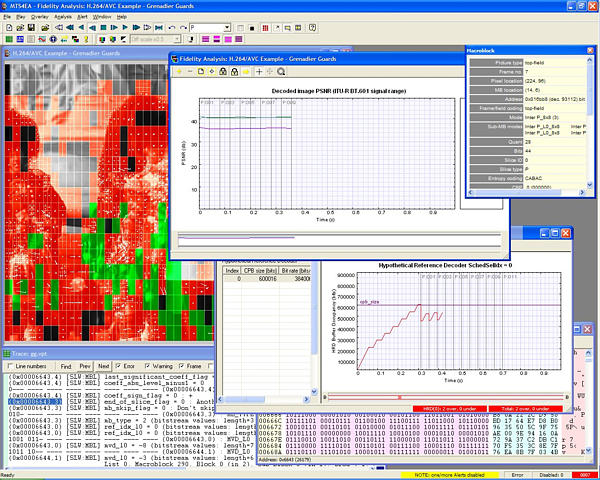Open the Overlay menu
This screenshot has height=480, width=600.
click(39, 17)
